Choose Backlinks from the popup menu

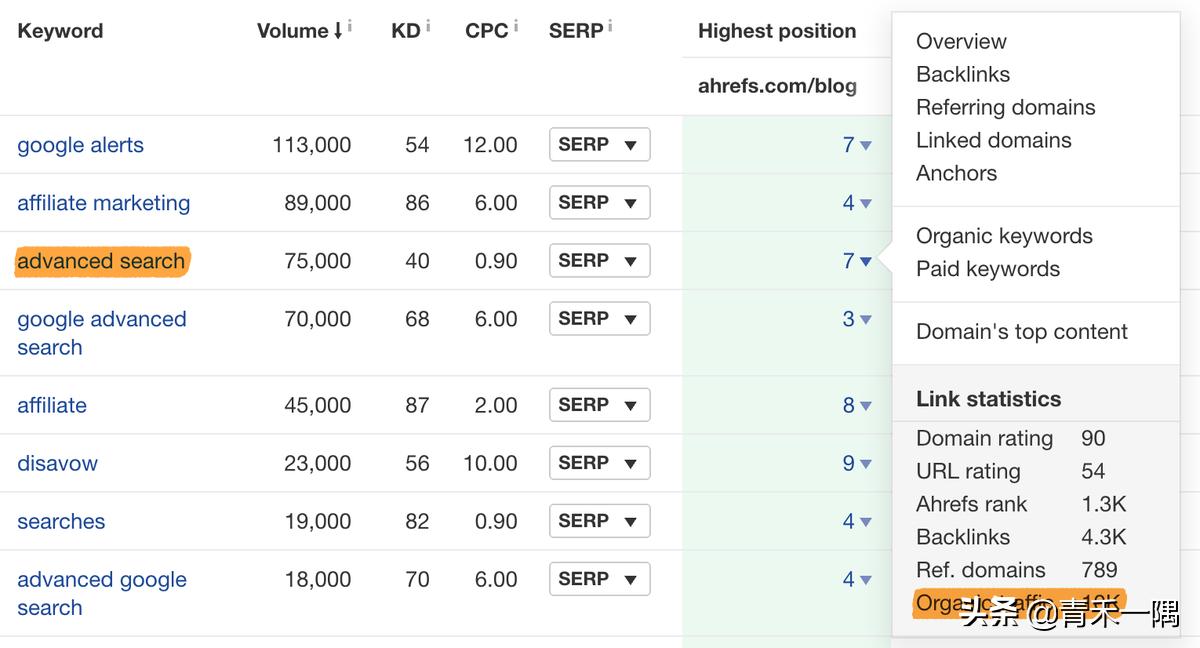963,74
